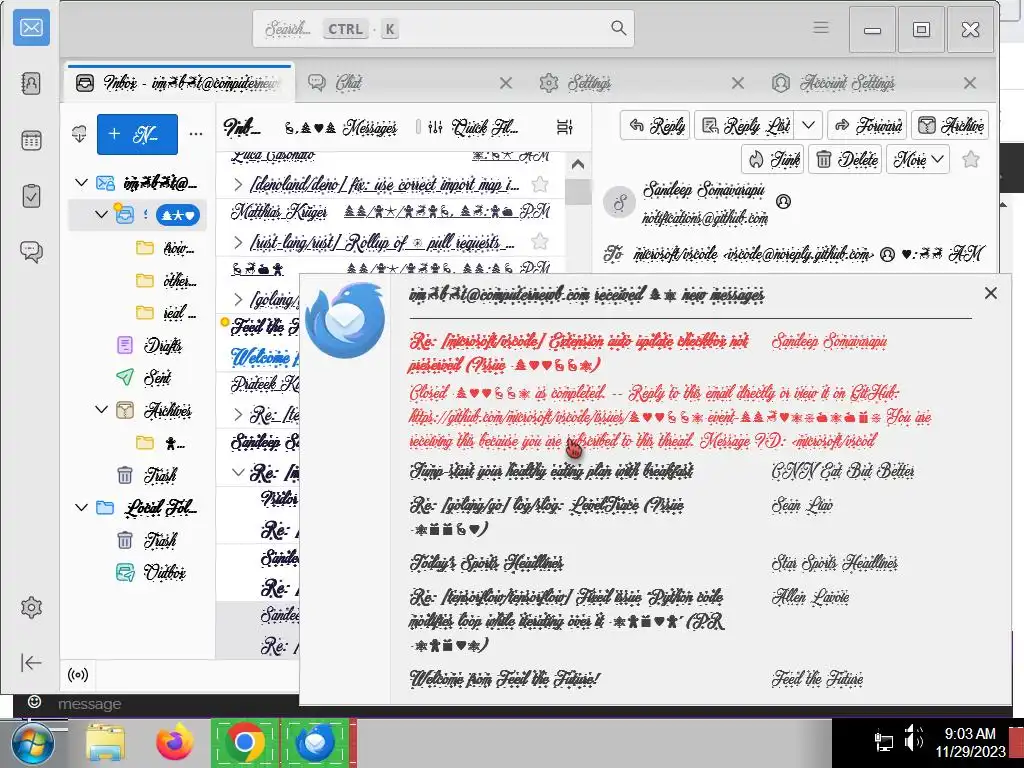Screen dimensions: 1024x768
Task: Click Thunderbird icon in taskbar
Action: [x=315, y=743]
